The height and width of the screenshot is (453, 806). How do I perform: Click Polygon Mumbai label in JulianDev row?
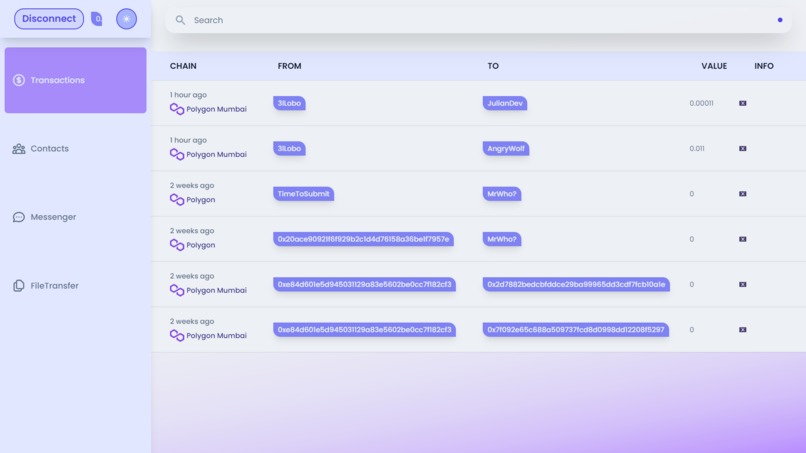tap(216, 109)
